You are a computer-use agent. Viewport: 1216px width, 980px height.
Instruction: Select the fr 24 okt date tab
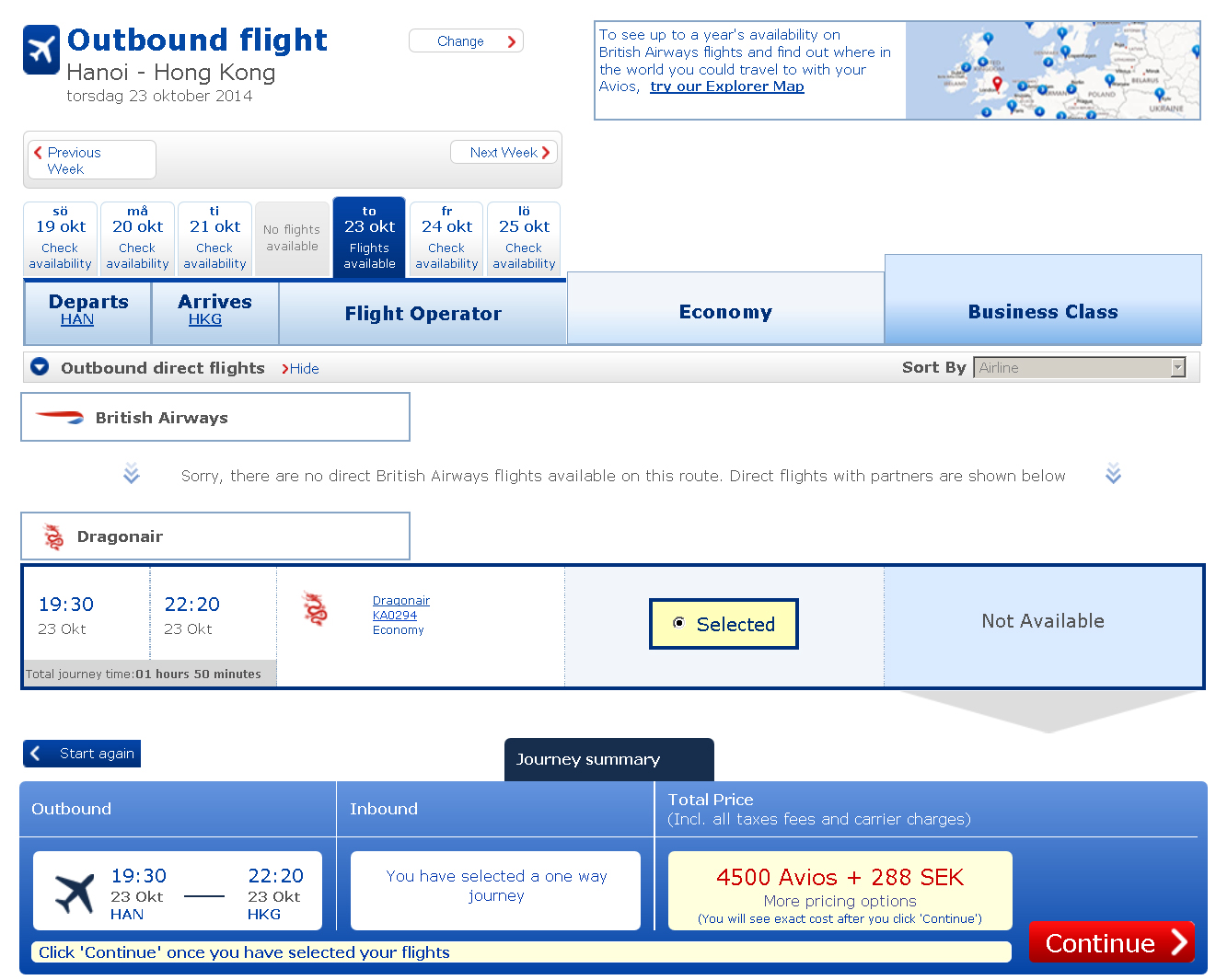tap(446, 237)
